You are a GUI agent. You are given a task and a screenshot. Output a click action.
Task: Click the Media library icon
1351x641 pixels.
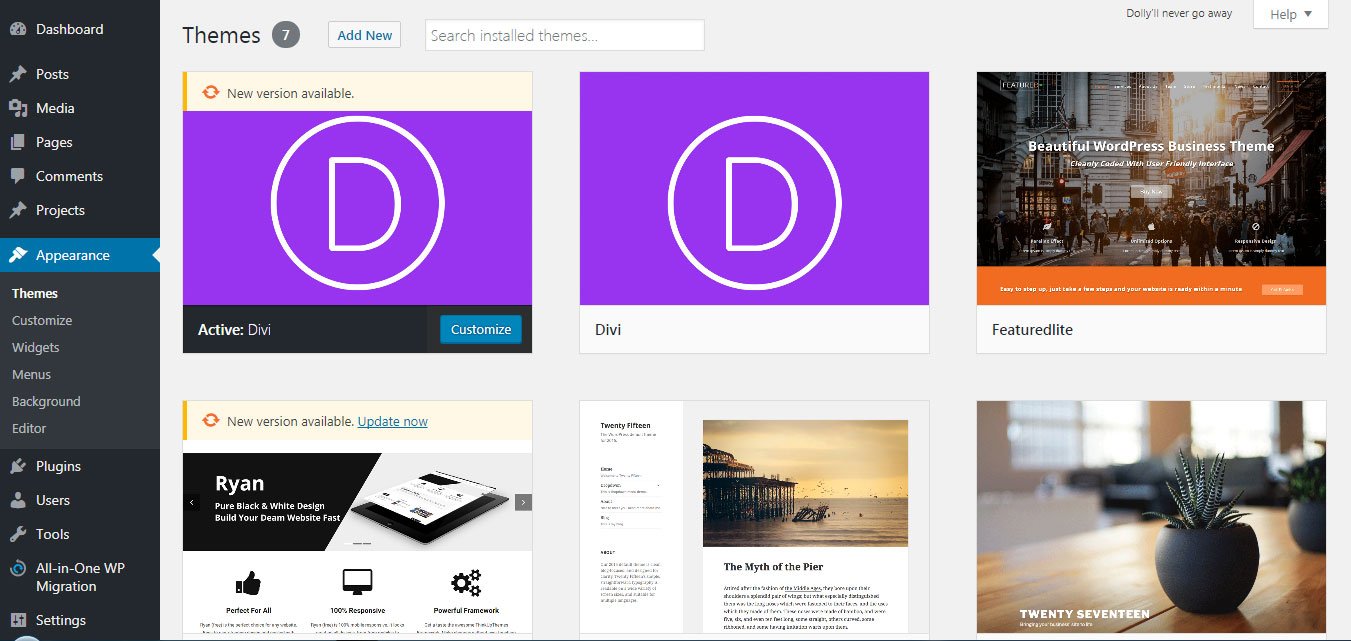point(18,108)
